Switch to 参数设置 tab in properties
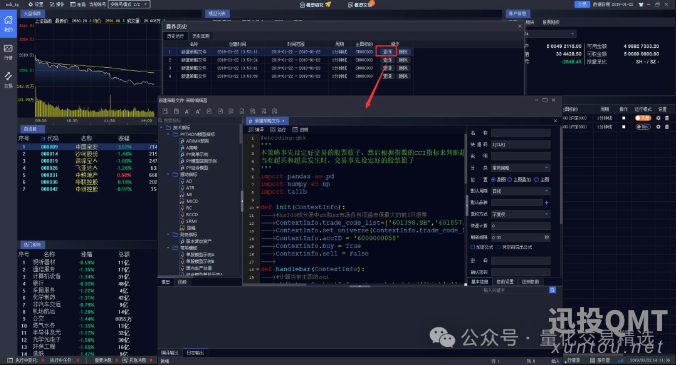 [505, 282]
